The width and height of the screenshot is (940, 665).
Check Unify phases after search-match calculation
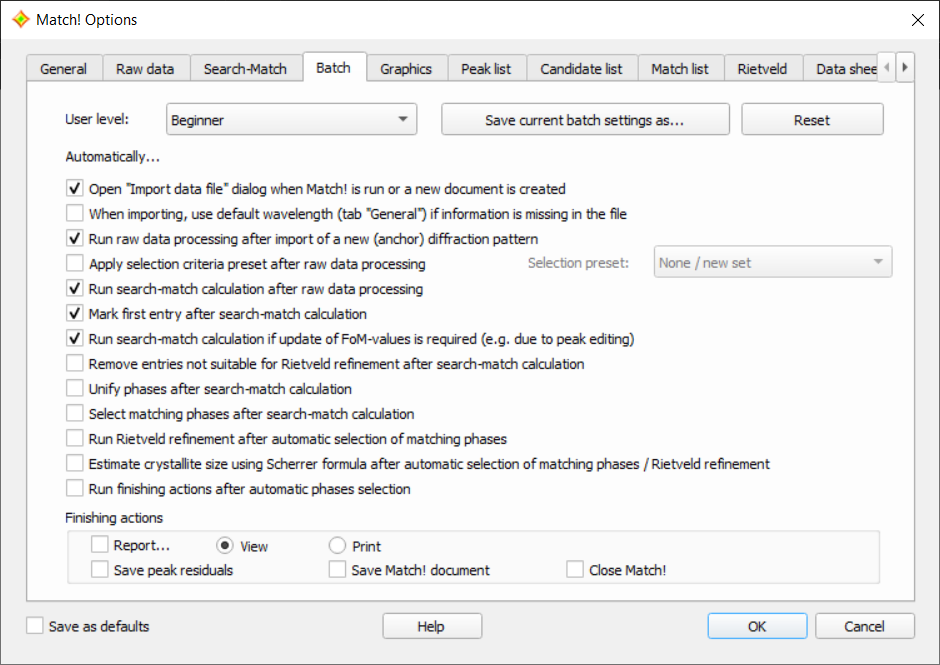click(x=74, y=389)
